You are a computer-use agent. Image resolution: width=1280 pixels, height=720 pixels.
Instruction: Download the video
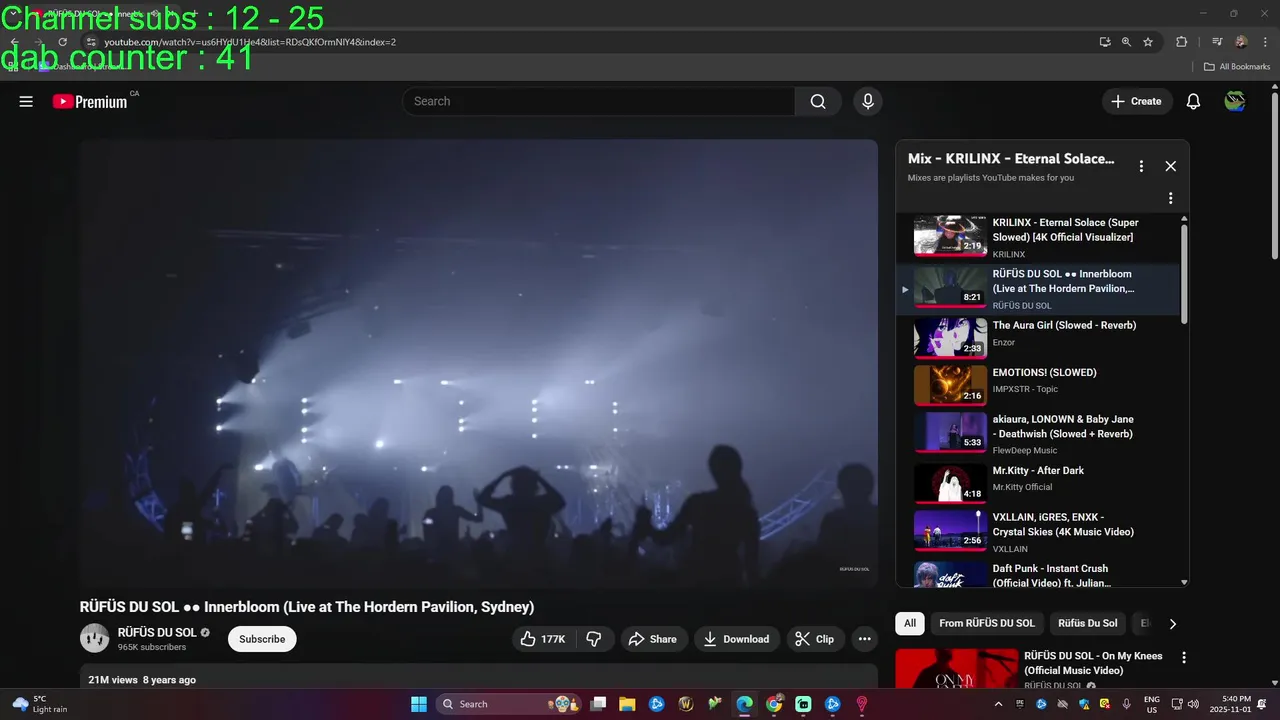[x=737, y=639]
